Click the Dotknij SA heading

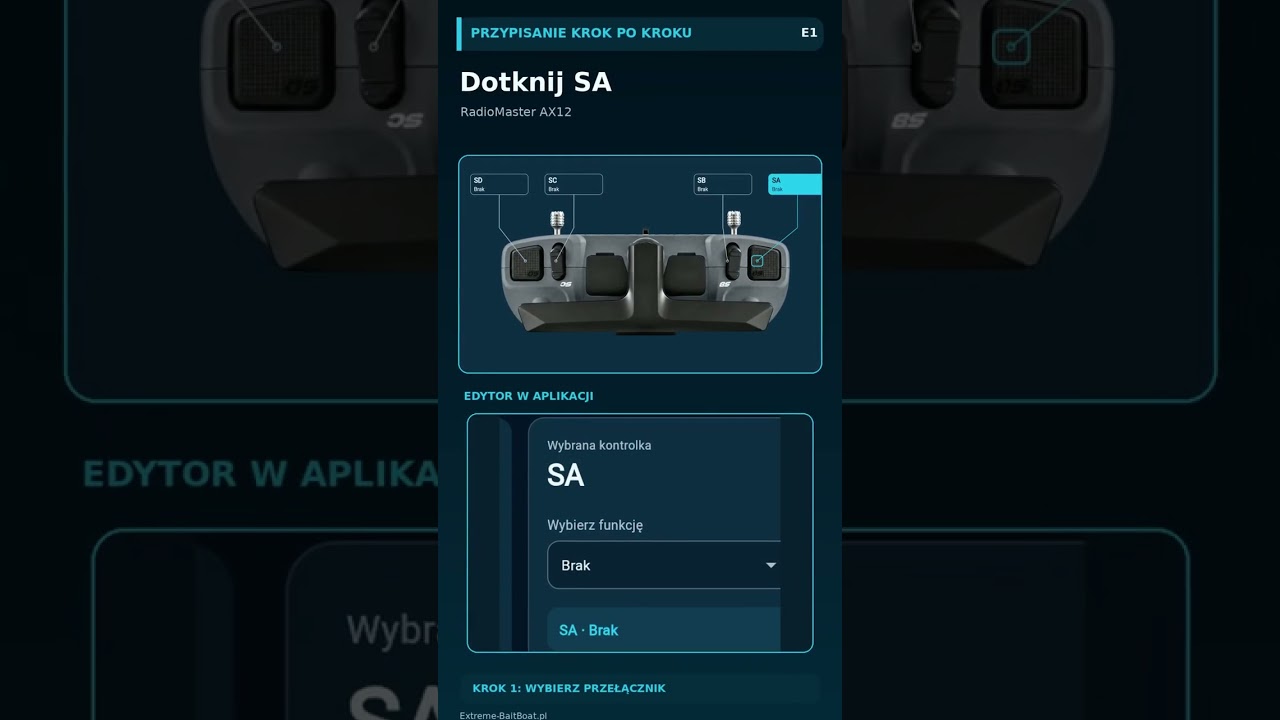(x=535, y=82)
